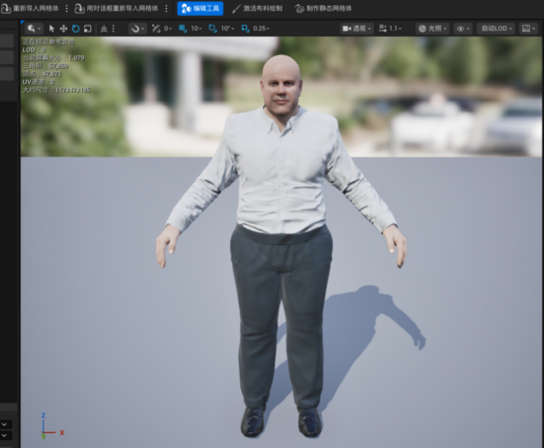Open the 光照 lit view mode menu
544x448 pixels.
tap(432, 28)
